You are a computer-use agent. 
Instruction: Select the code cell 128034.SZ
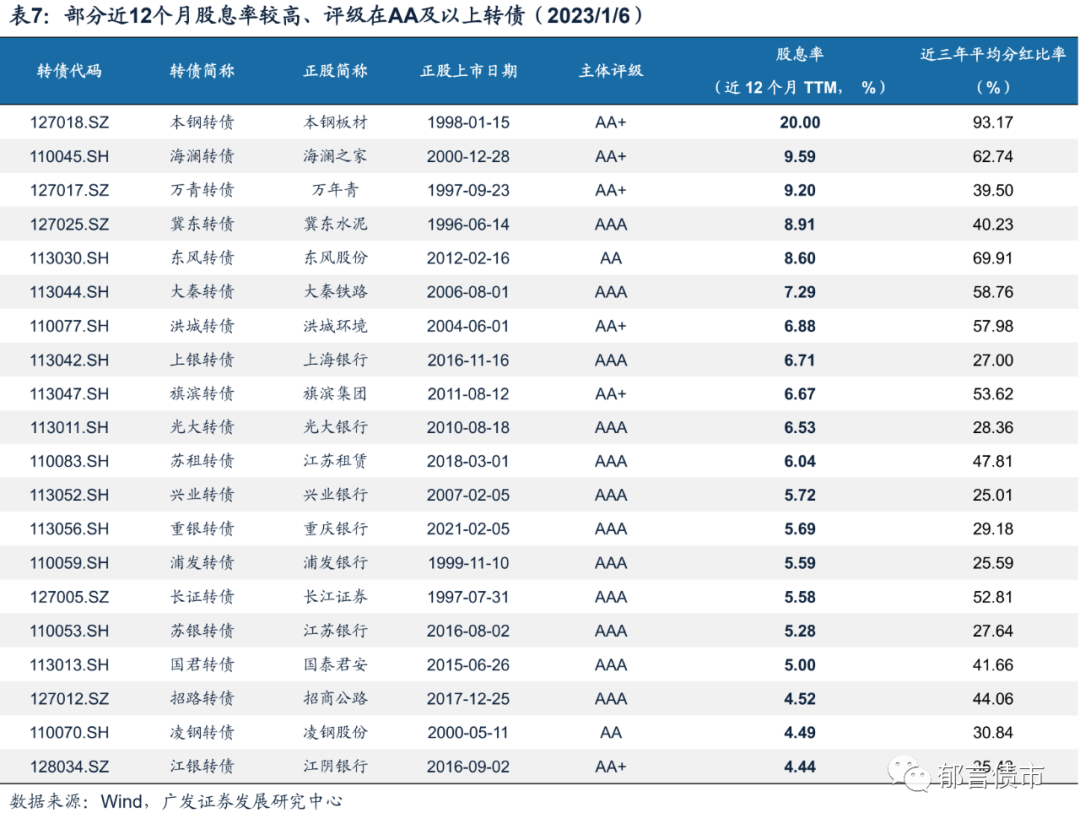[x=69, y=767]
